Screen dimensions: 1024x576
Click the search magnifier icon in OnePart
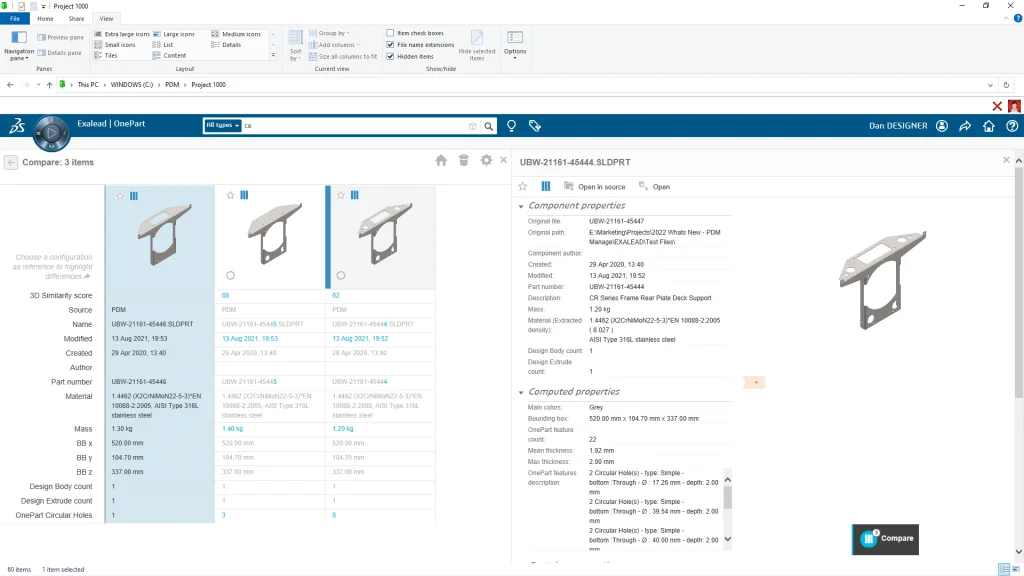[489, 126]
